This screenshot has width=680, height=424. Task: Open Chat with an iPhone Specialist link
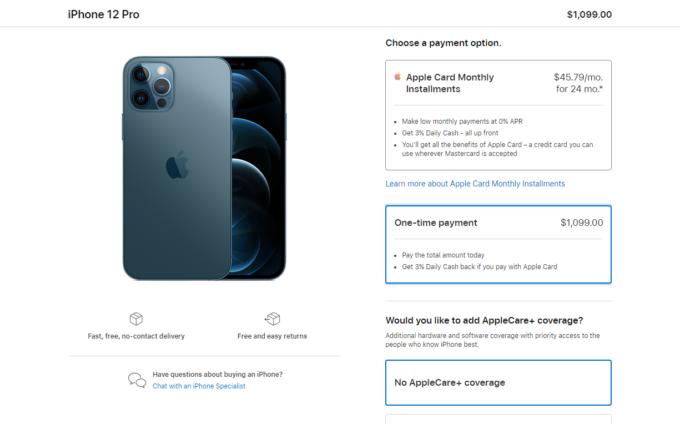[199, 386]
